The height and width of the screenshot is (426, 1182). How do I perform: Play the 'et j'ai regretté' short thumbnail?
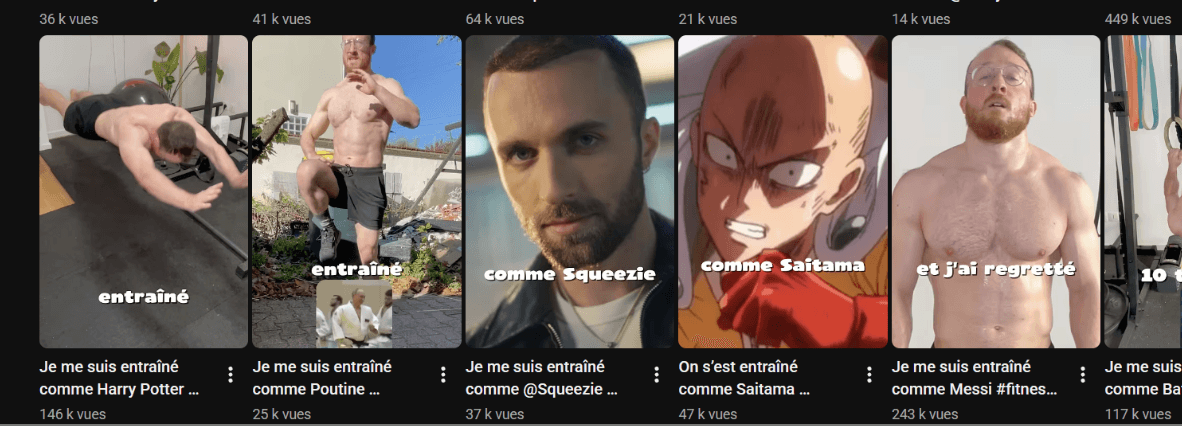click(x=996, y=192)
